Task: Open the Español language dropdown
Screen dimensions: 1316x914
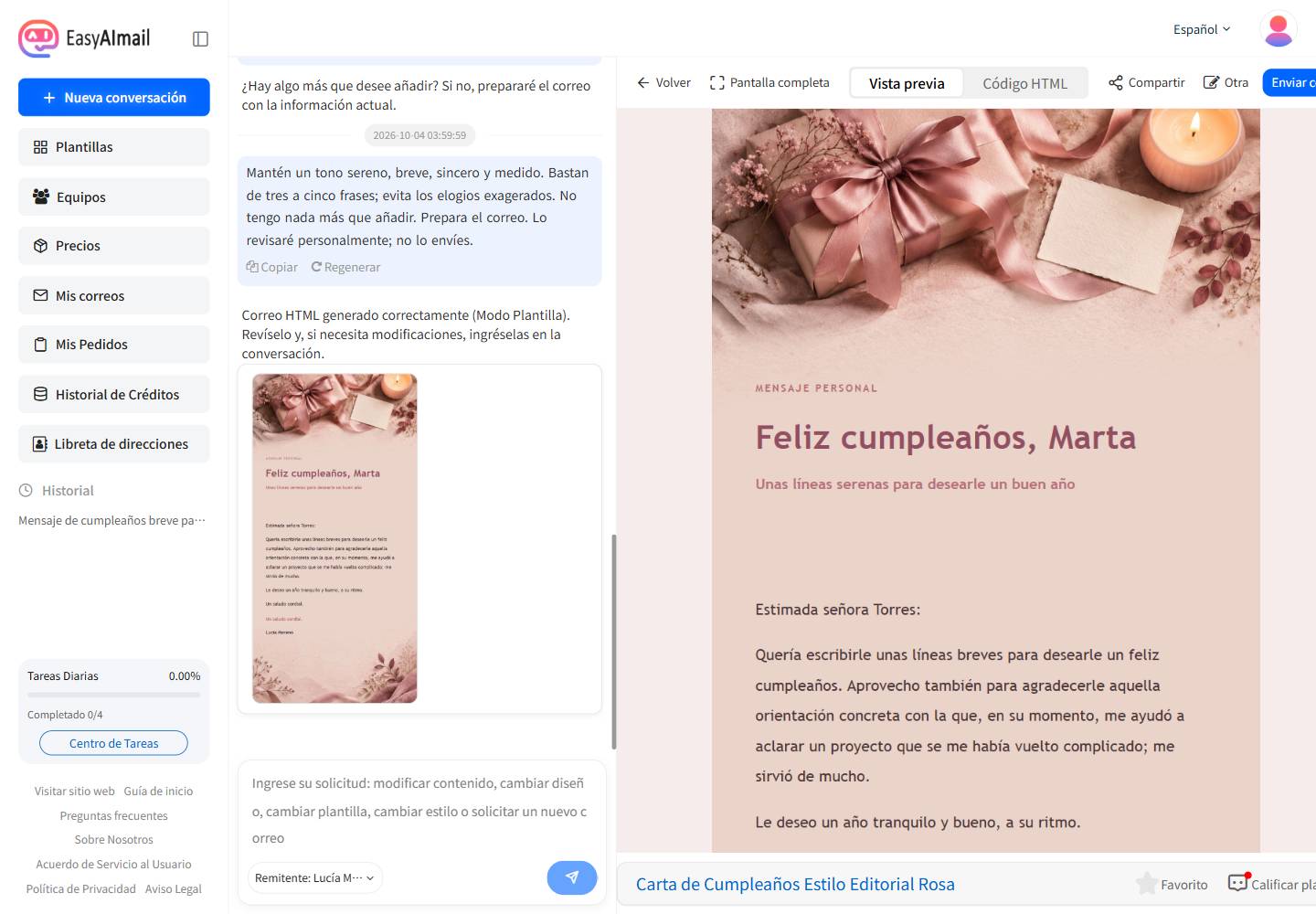Action: [1202, 29]
